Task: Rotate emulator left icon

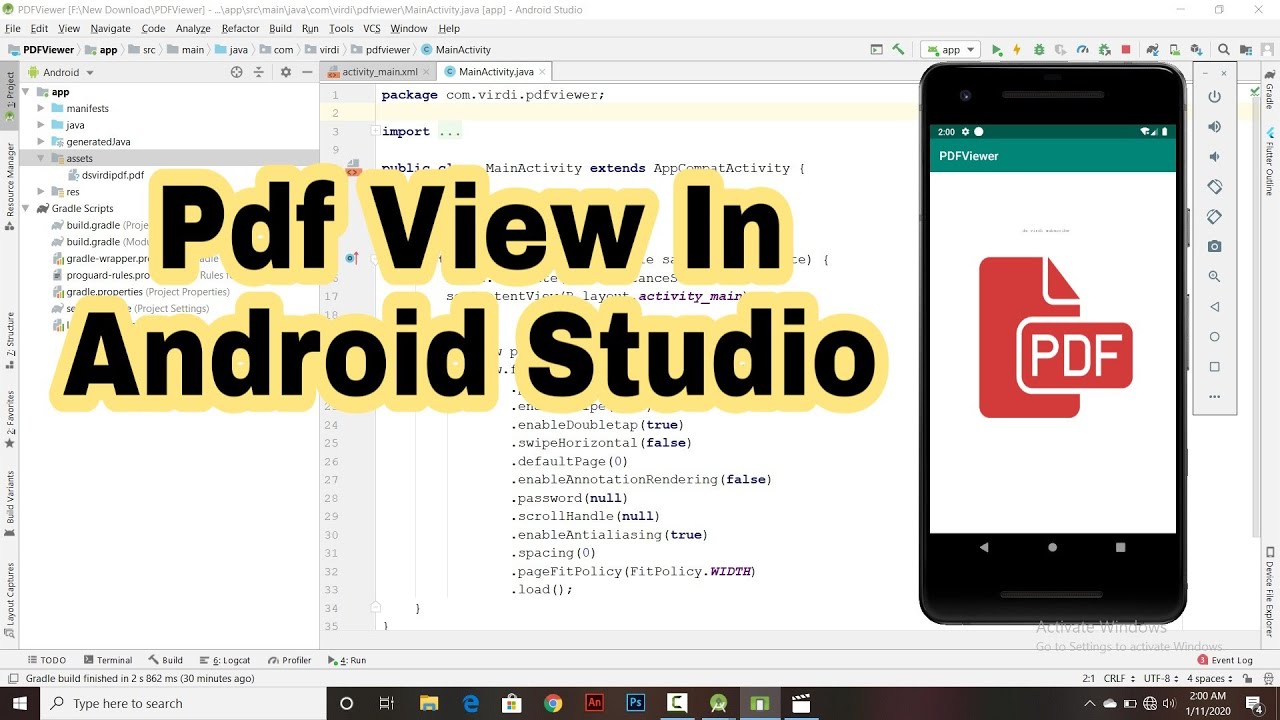Action: click(x=1214, y=187)
